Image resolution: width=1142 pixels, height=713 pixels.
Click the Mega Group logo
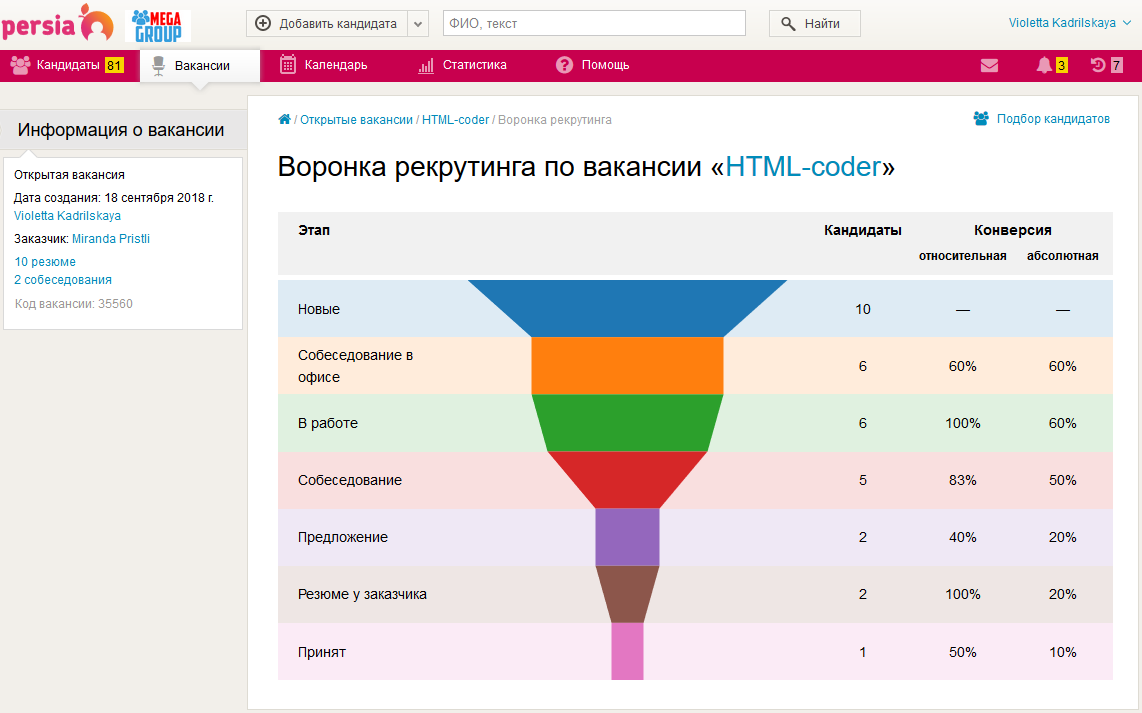(157, 25)
